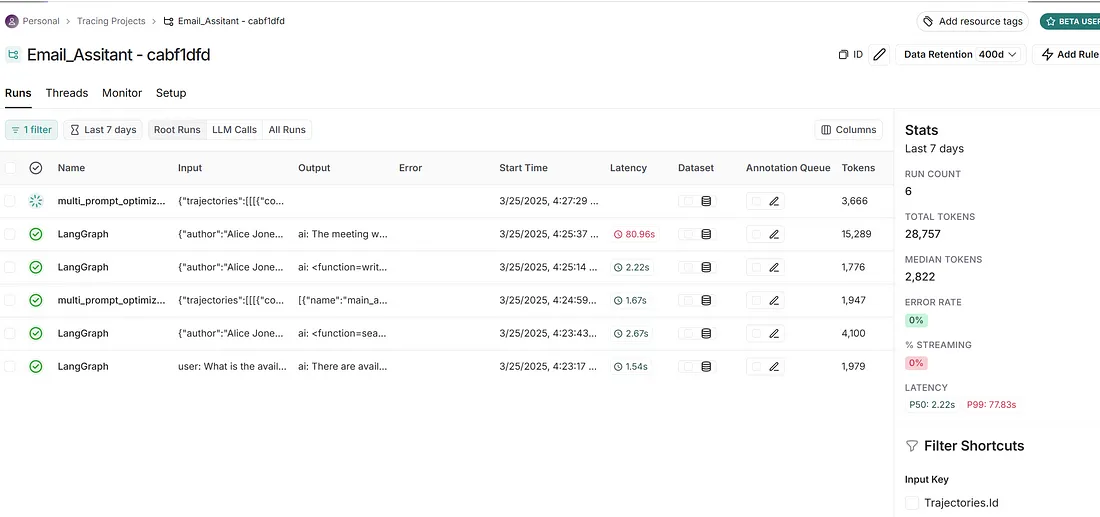This screenshot has height=517, width=1100.
Task: Check the LangGraph row with 2.22s latency
Action: (x=10, y=267)
